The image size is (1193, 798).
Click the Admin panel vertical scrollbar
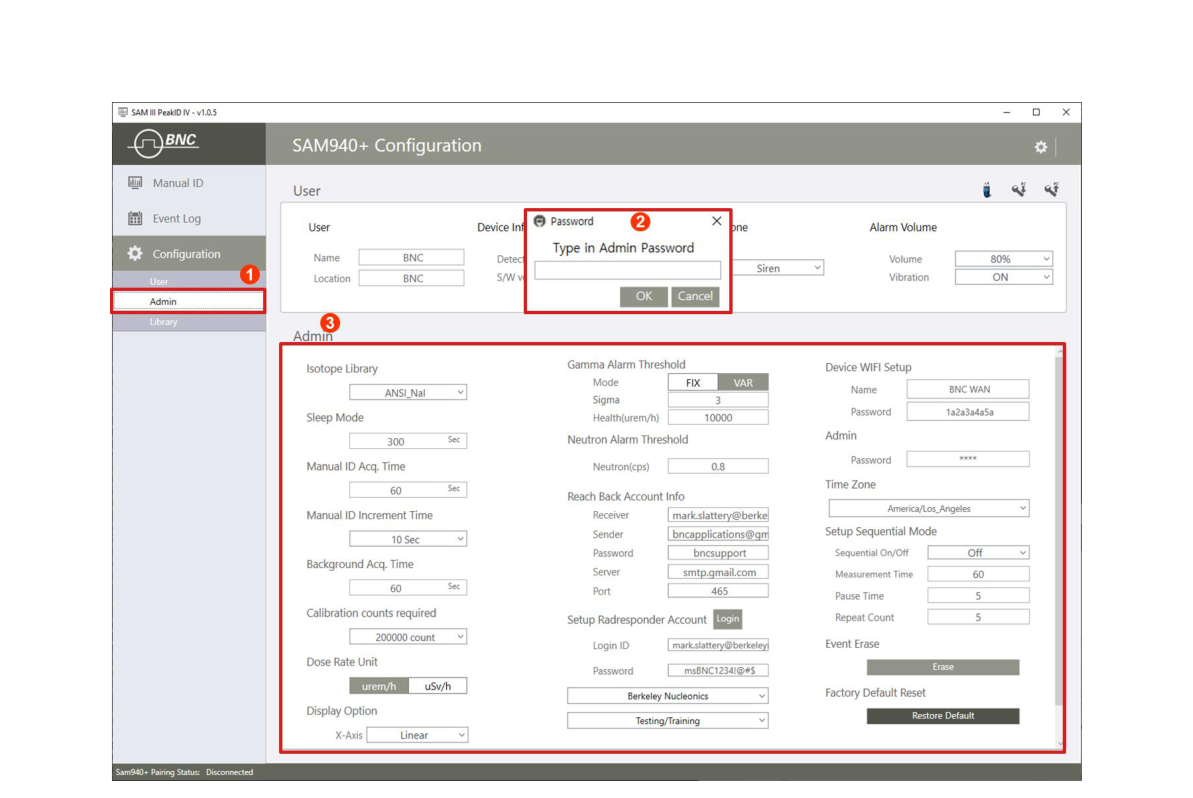pos(1058,533)
